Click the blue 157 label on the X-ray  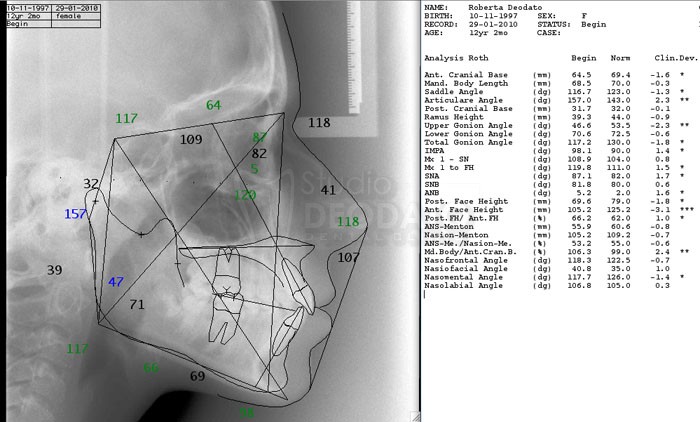(75, 214)
